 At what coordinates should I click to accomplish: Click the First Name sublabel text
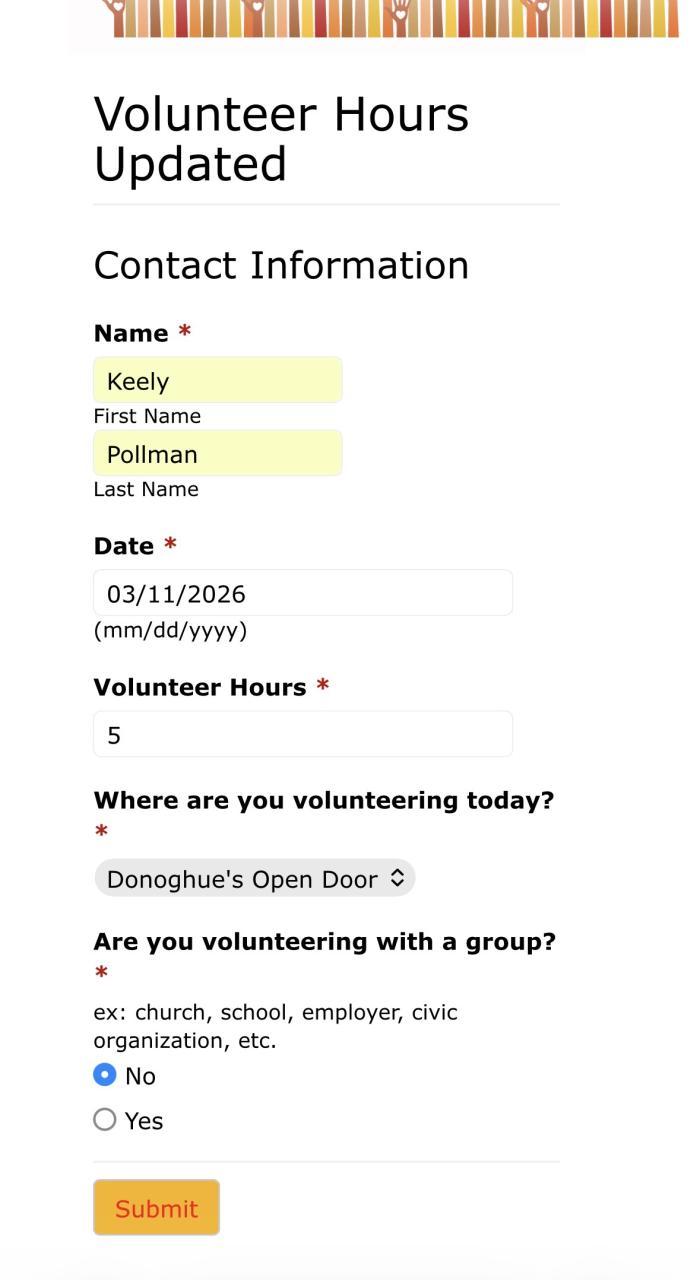(147, 416)
